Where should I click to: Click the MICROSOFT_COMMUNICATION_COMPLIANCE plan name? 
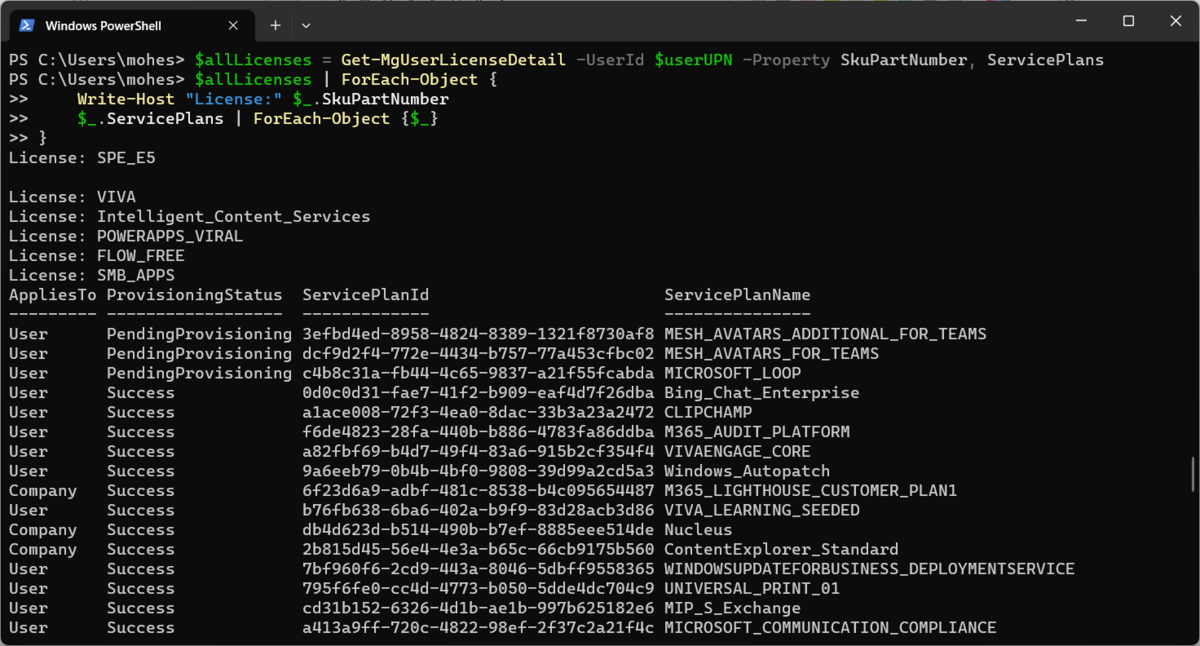830,628
